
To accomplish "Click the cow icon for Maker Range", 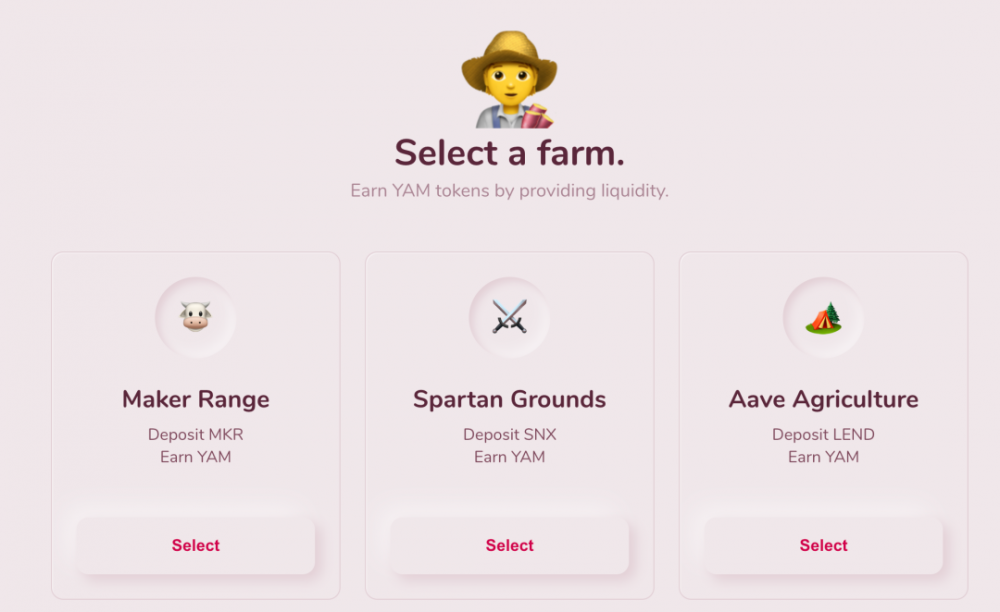I will [x=196, y=318].
